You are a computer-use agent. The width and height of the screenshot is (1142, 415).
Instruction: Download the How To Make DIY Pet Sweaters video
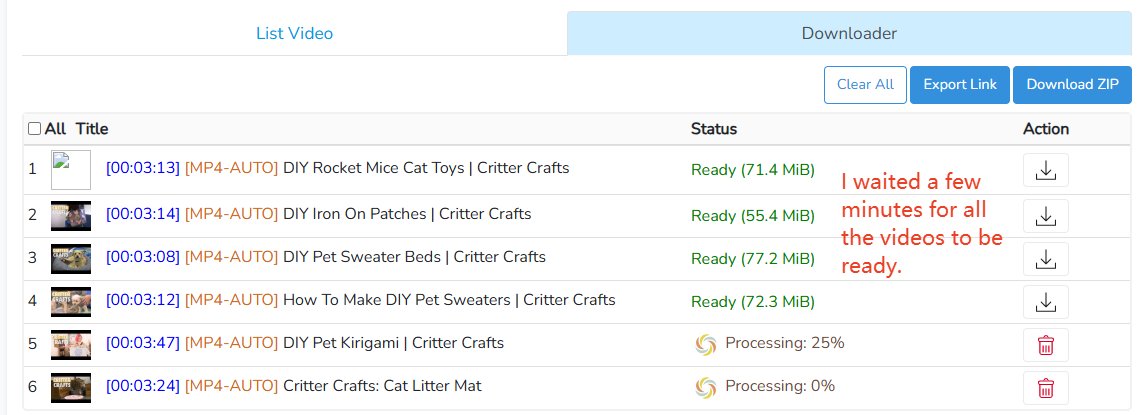tap(1045, 302)
